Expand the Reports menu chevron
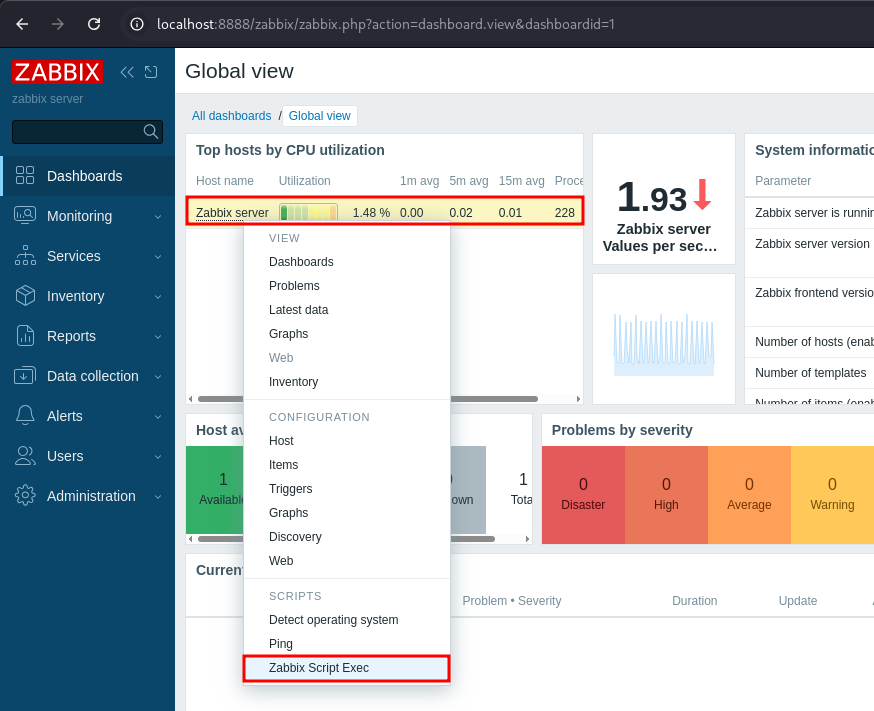Screen dimensions: 874x711 pyautogui.click(x=158, y=337)
